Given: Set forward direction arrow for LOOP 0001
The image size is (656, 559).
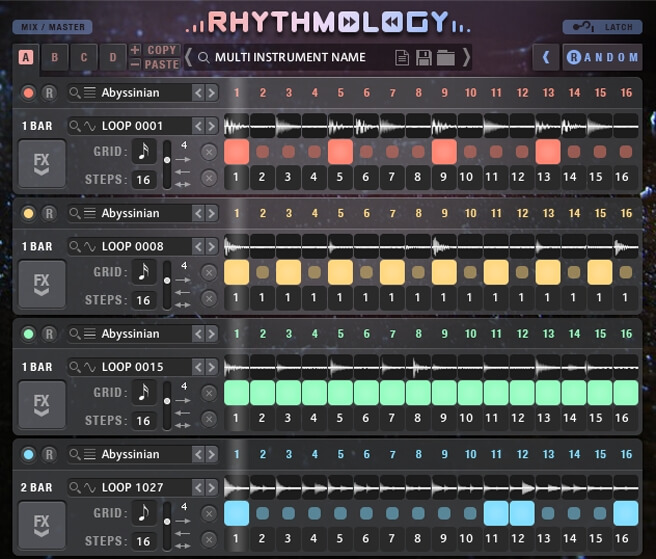Looking at the screenshot, I should 183,159.
